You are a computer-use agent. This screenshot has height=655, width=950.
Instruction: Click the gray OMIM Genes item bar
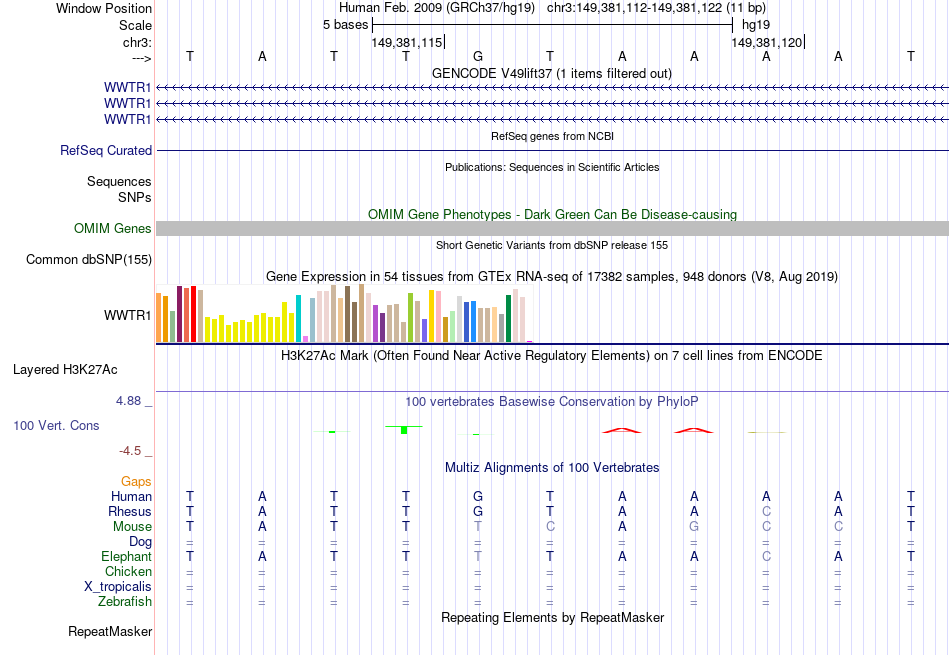point(552,228)
